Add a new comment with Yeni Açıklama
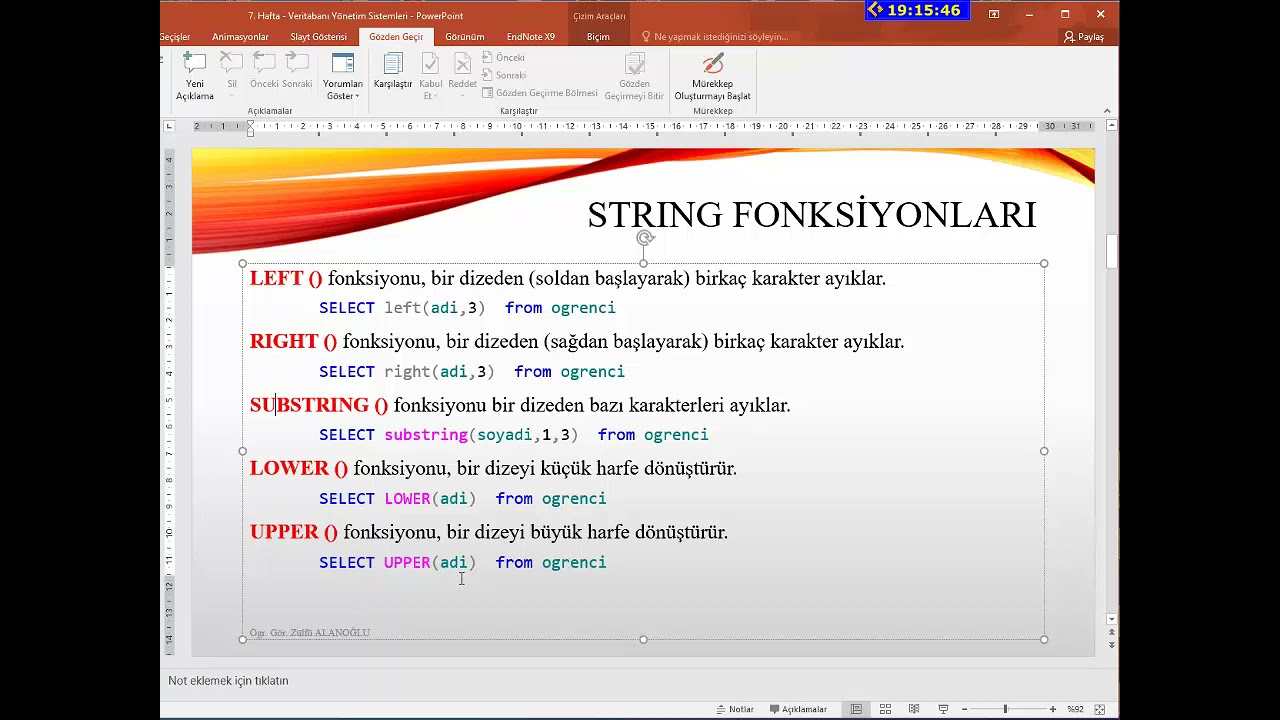 coord(195,77)
